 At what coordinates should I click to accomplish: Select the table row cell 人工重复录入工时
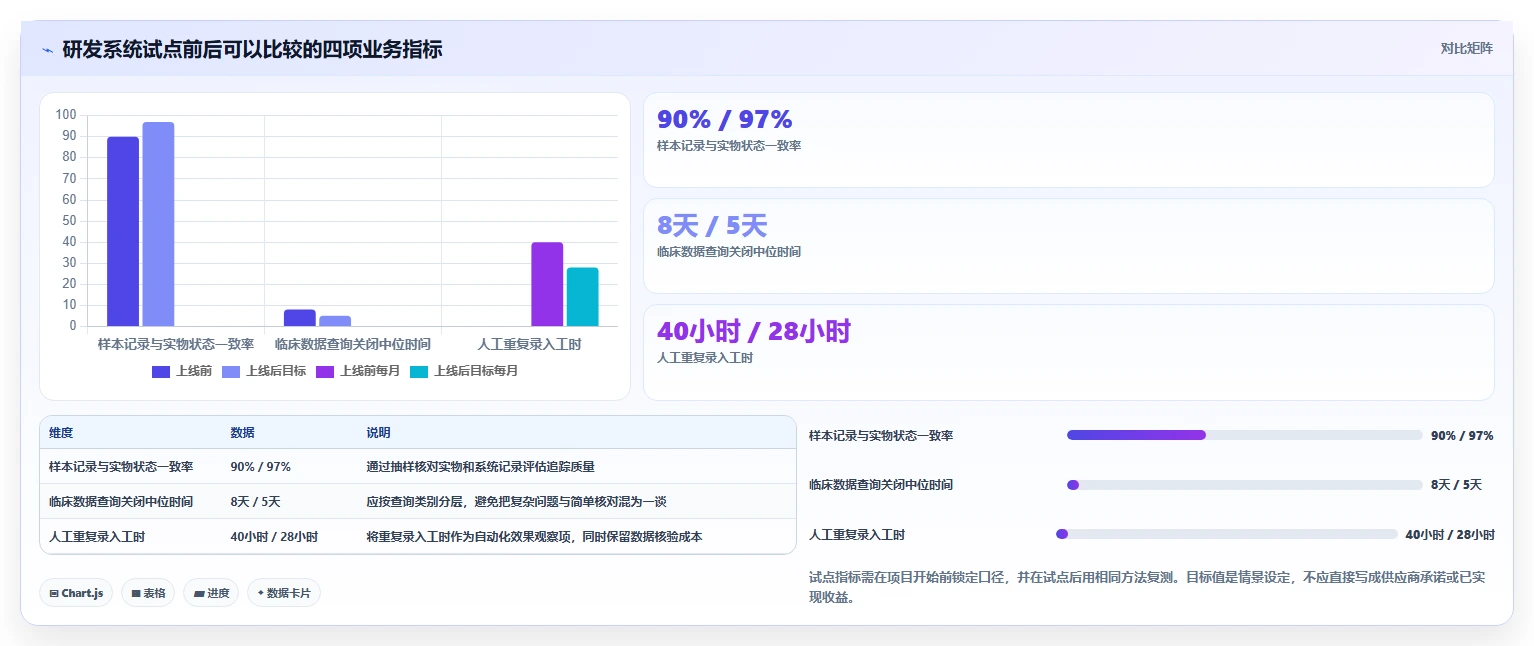(x=97, y=537)
